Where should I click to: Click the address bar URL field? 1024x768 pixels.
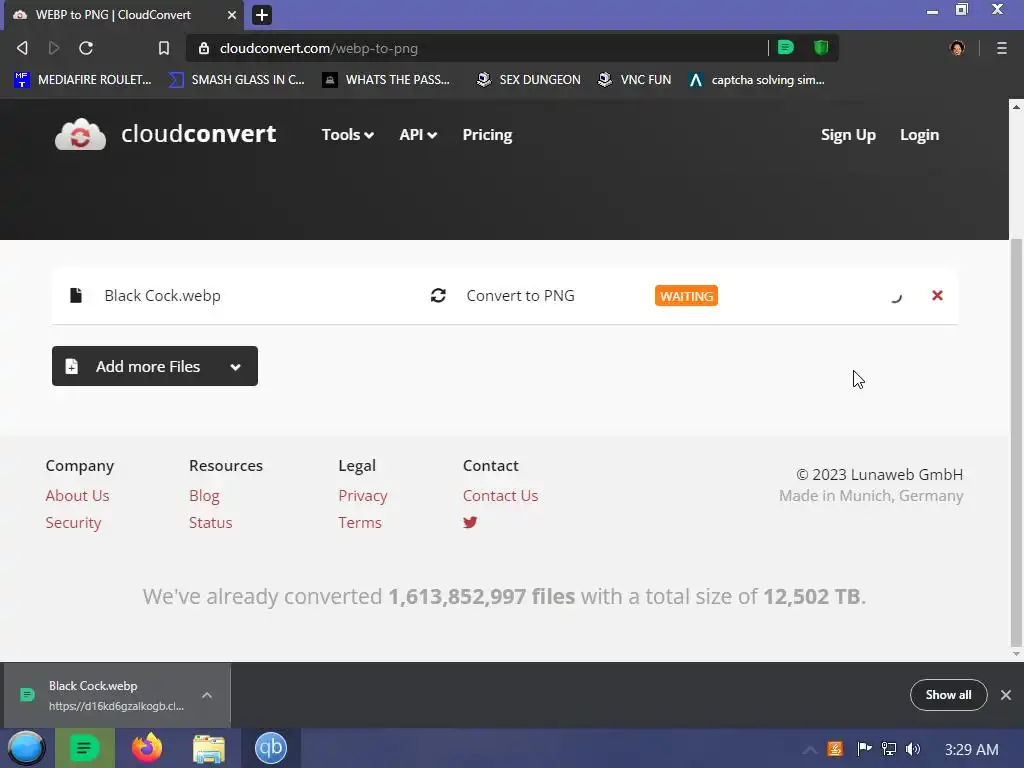(477, 48)
